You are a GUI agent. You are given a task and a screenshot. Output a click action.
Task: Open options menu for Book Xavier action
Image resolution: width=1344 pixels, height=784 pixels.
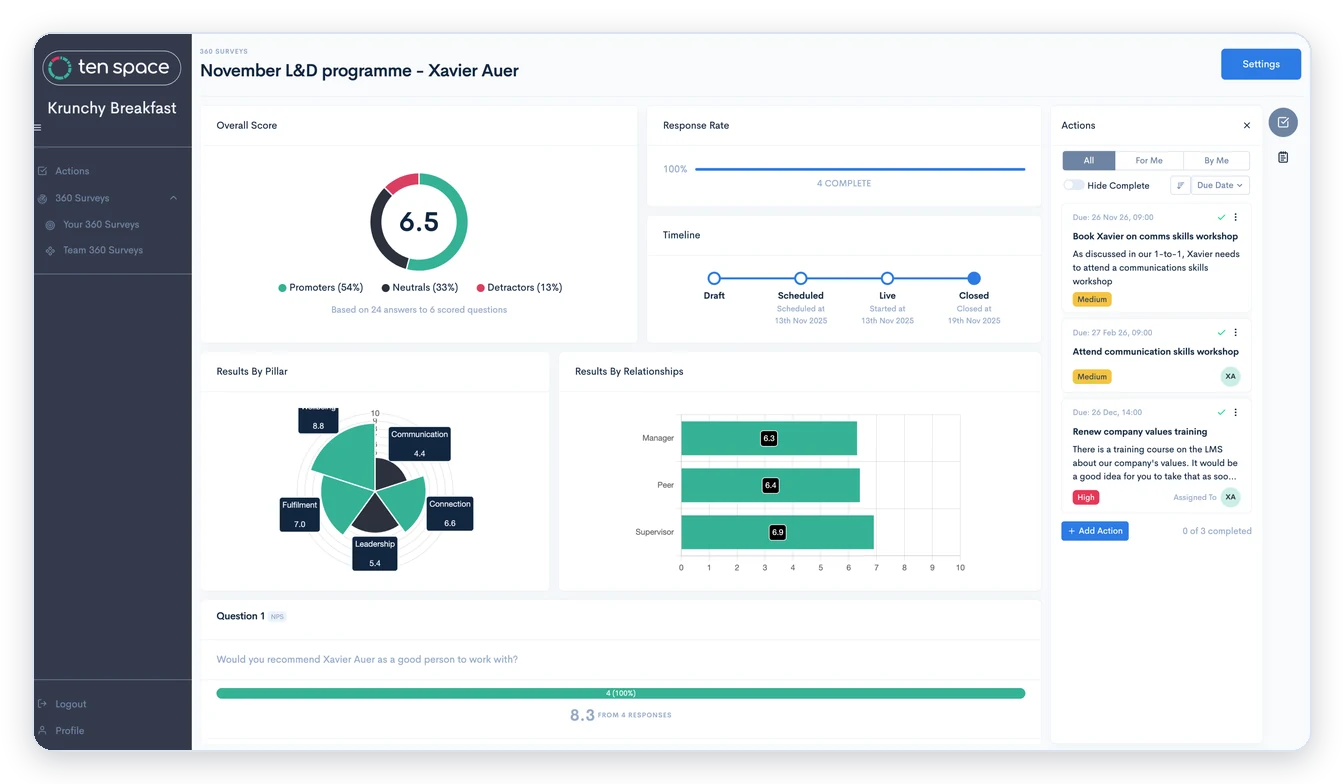click(x=1235, y=217)
